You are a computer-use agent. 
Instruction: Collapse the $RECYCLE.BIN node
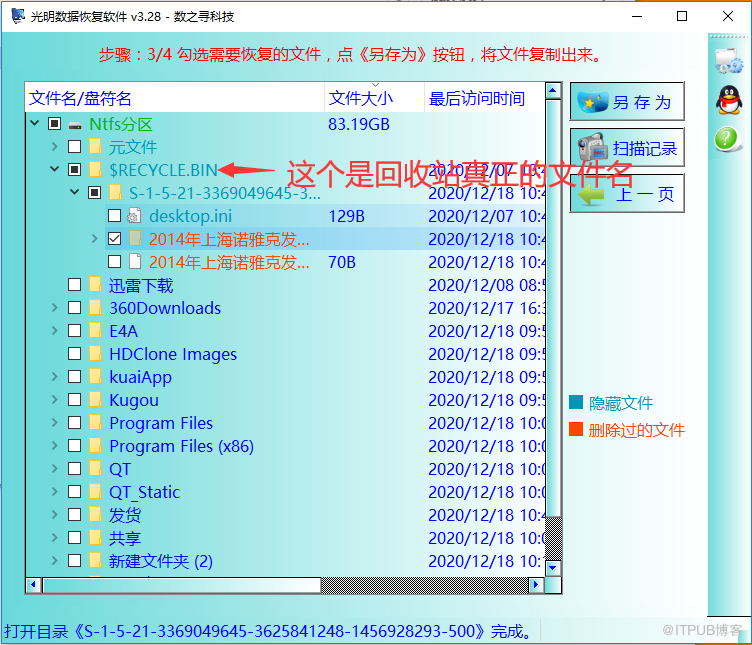pyautogui.click(x=54, y=169)
